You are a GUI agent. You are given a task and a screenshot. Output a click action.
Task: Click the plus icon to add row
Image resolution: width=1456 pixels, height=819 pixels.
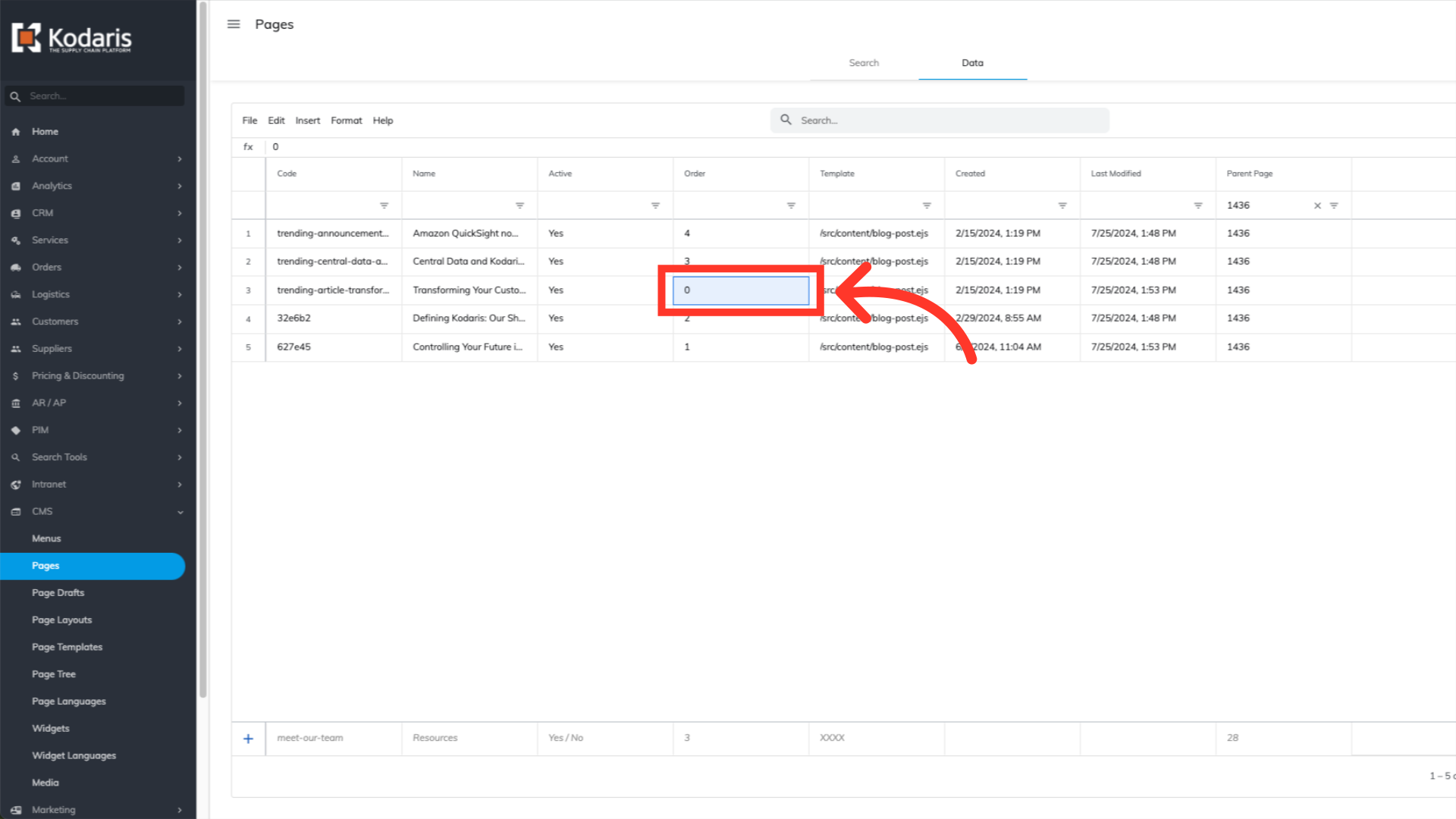(248, 739)
